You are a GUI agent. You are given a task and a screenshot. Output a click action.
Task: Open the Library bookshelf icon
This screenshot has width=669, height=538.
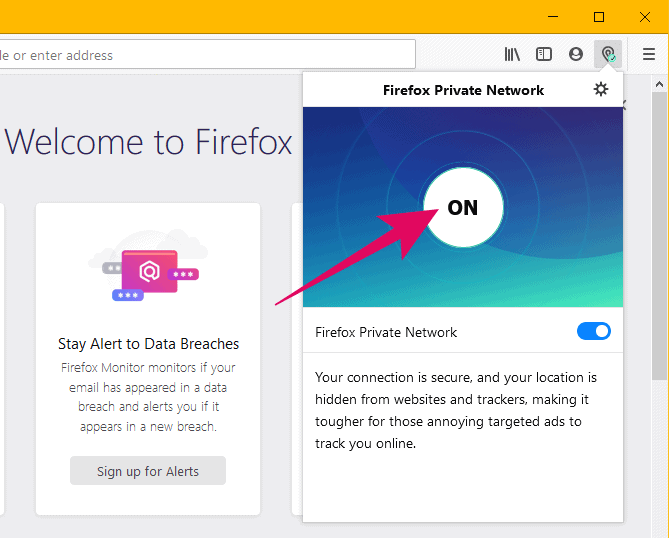point(512,54)
